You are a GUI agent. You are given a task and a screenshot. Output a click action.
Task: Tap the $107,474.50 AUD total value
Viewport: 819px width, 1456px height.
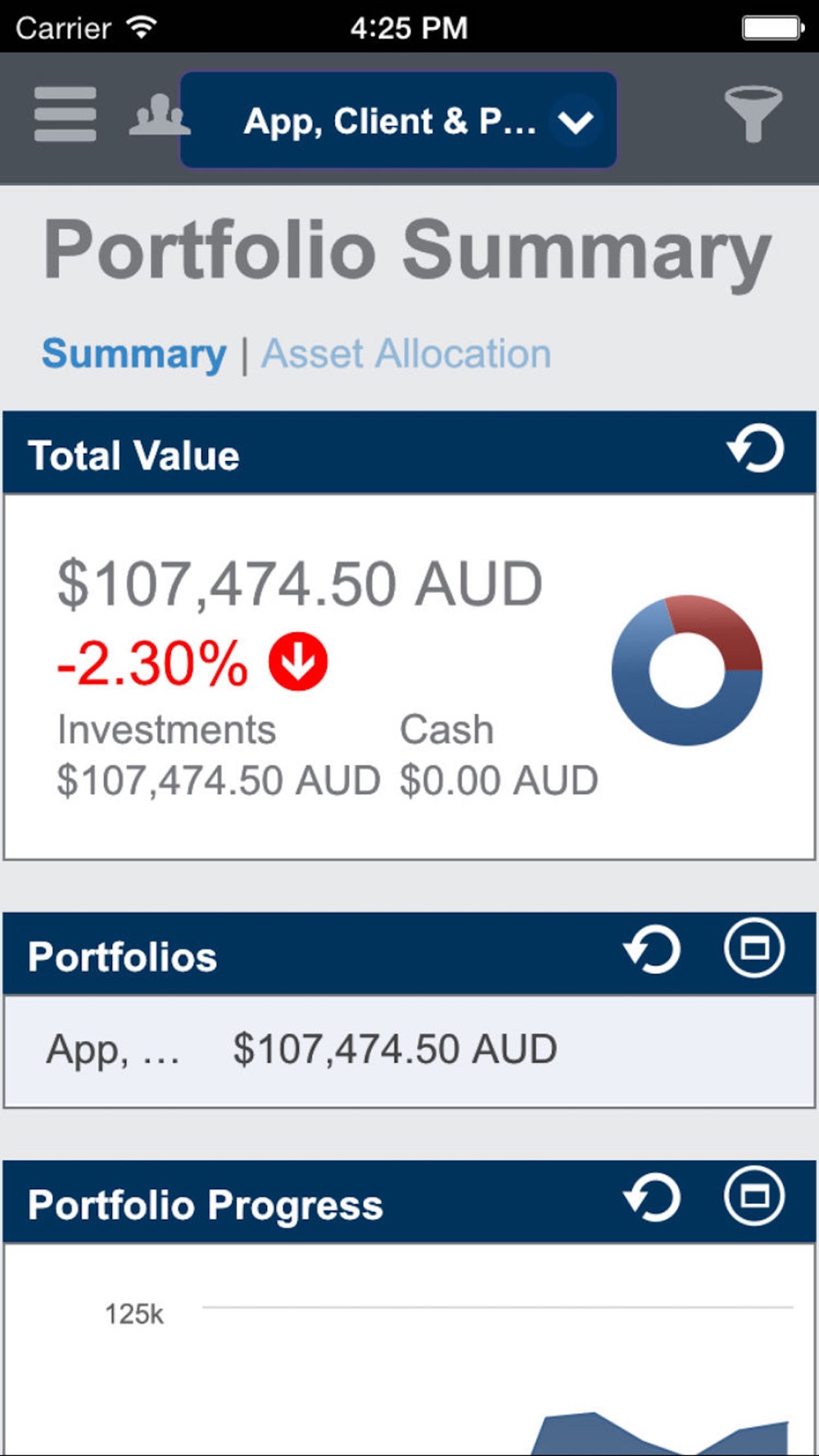pyautogui.click(x=300, y=585)
